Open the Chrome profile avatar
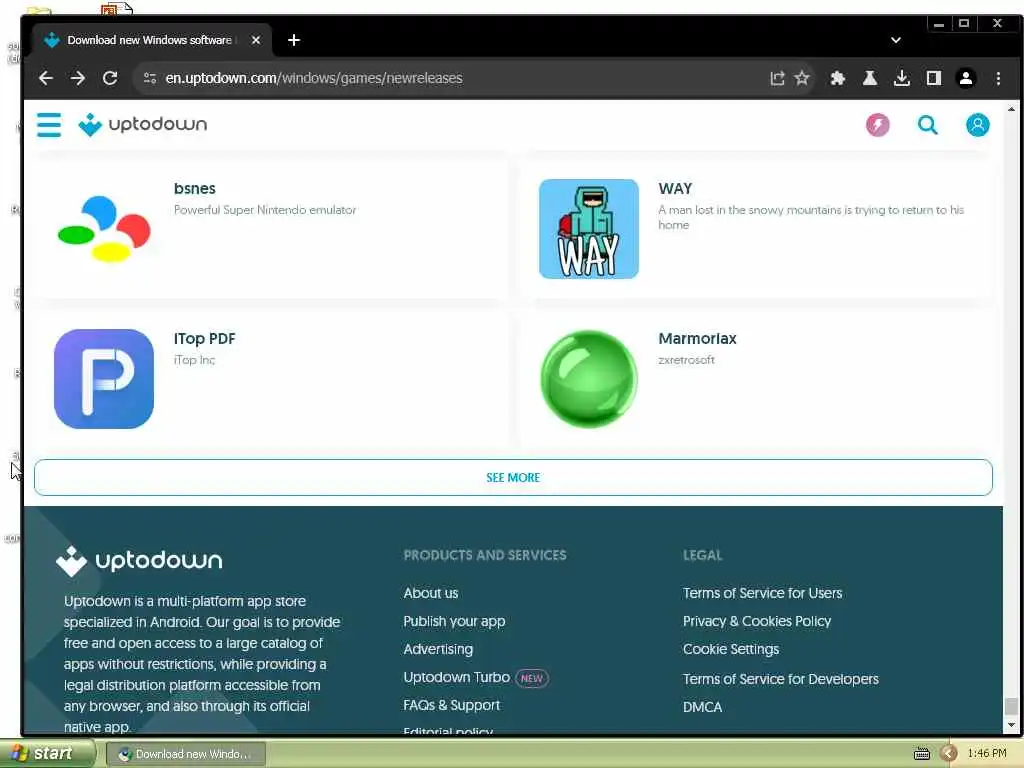The width and height of the screenshot is (1024, 768). point(966,78)
